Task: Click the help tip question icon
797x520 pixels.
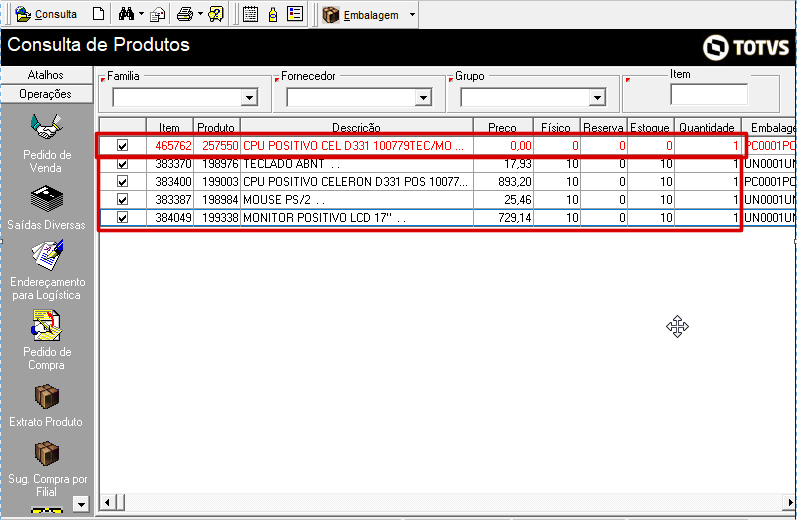Action: tap(216, 14)
